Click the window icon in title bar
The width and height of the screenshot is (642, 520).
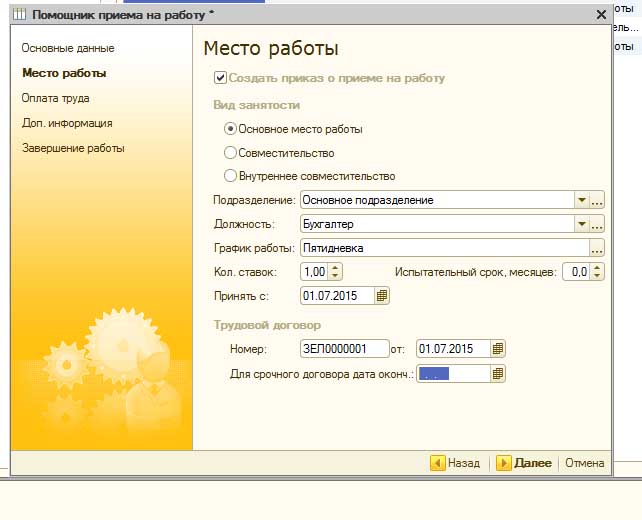click(x=20, y=15)
